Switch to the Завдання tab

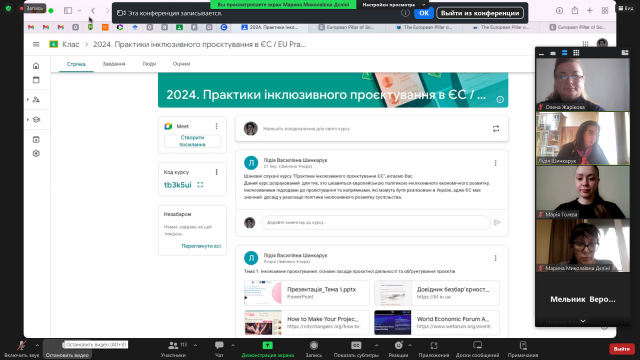114,64
